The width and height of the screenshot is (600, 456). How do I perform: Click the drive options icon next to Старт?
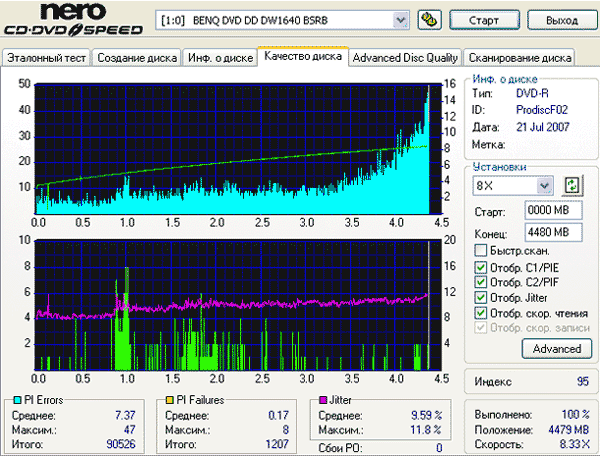(x=429, y=20)
